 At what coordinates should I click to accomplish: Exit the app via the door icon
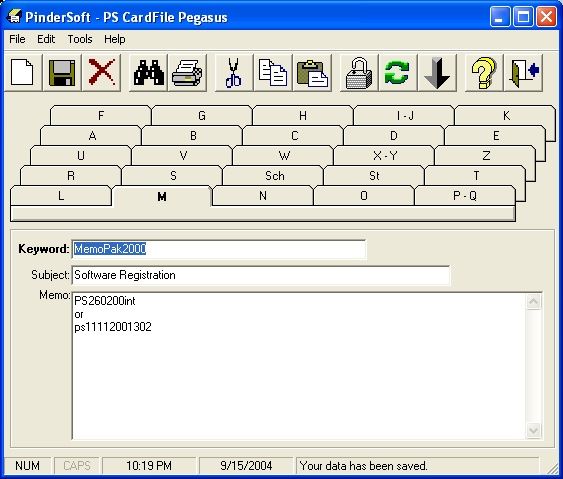pyautogui.click(x=523, y=73)
